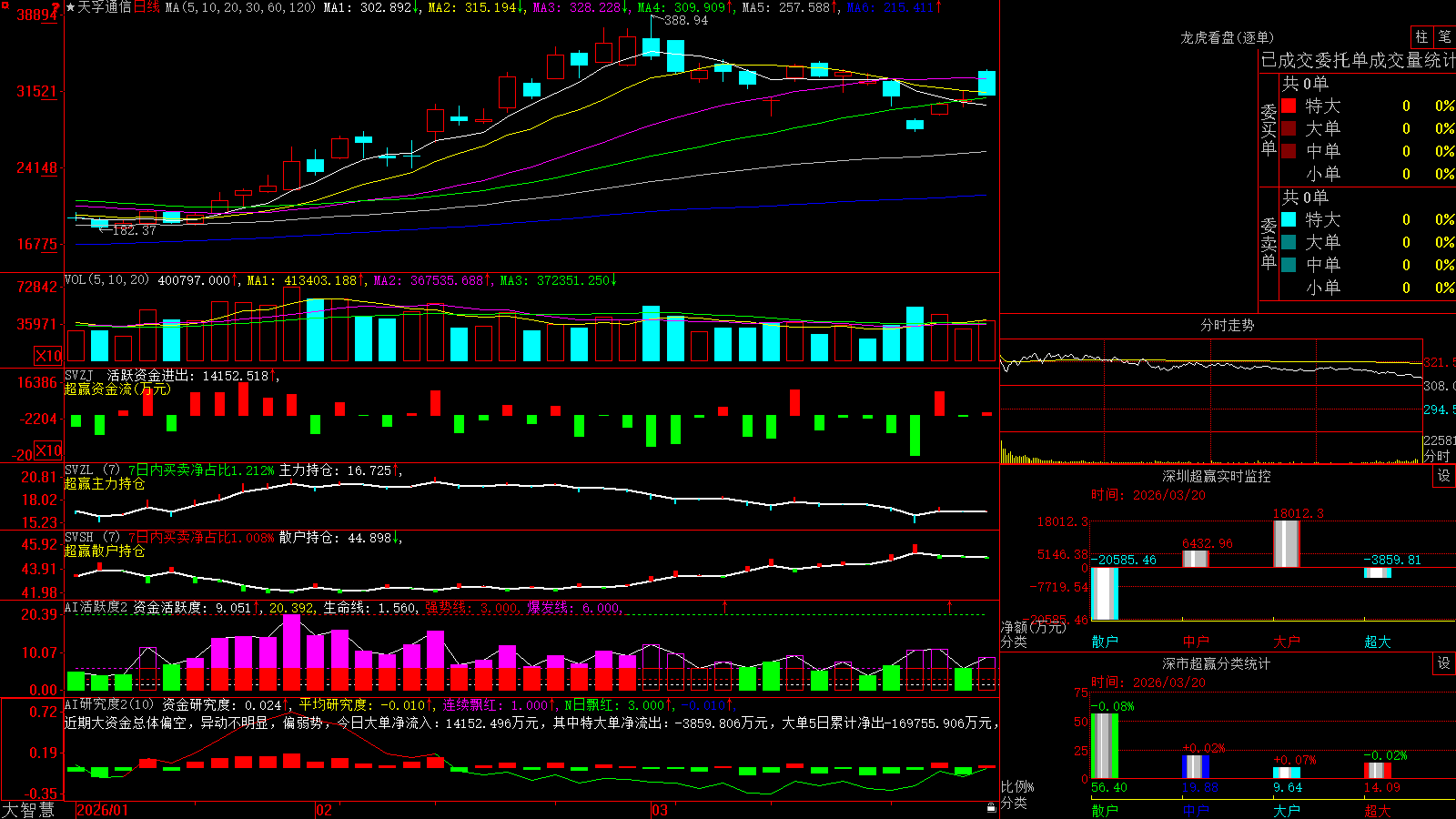Click the lock icon at chart bottom-right corner
The height and width of the screenshot is (819, 1456).
coord(991,807)
